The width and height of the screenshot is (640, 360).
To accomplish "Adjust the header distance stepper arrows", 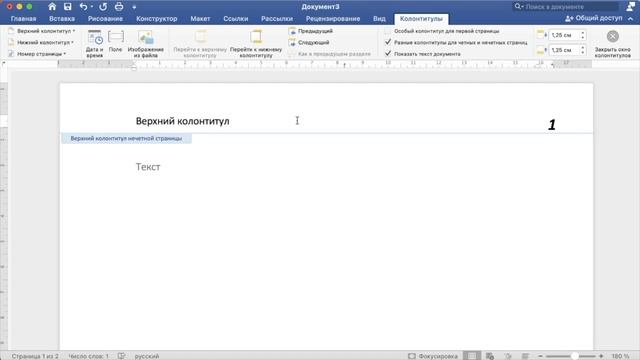I will coord(583,35).
